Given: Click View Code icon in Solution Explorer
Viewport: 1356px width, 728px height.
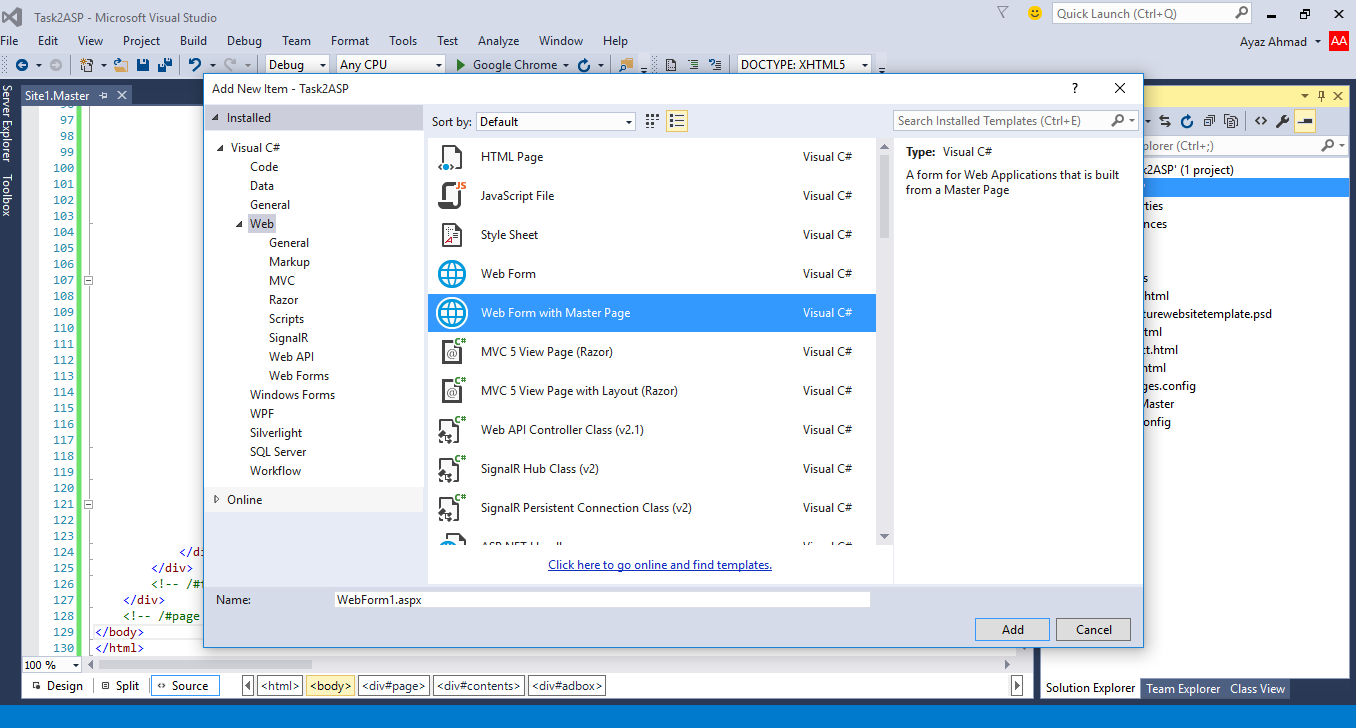Looking at the screenshot, I should pyautogui.click(x=1261, y=121).
